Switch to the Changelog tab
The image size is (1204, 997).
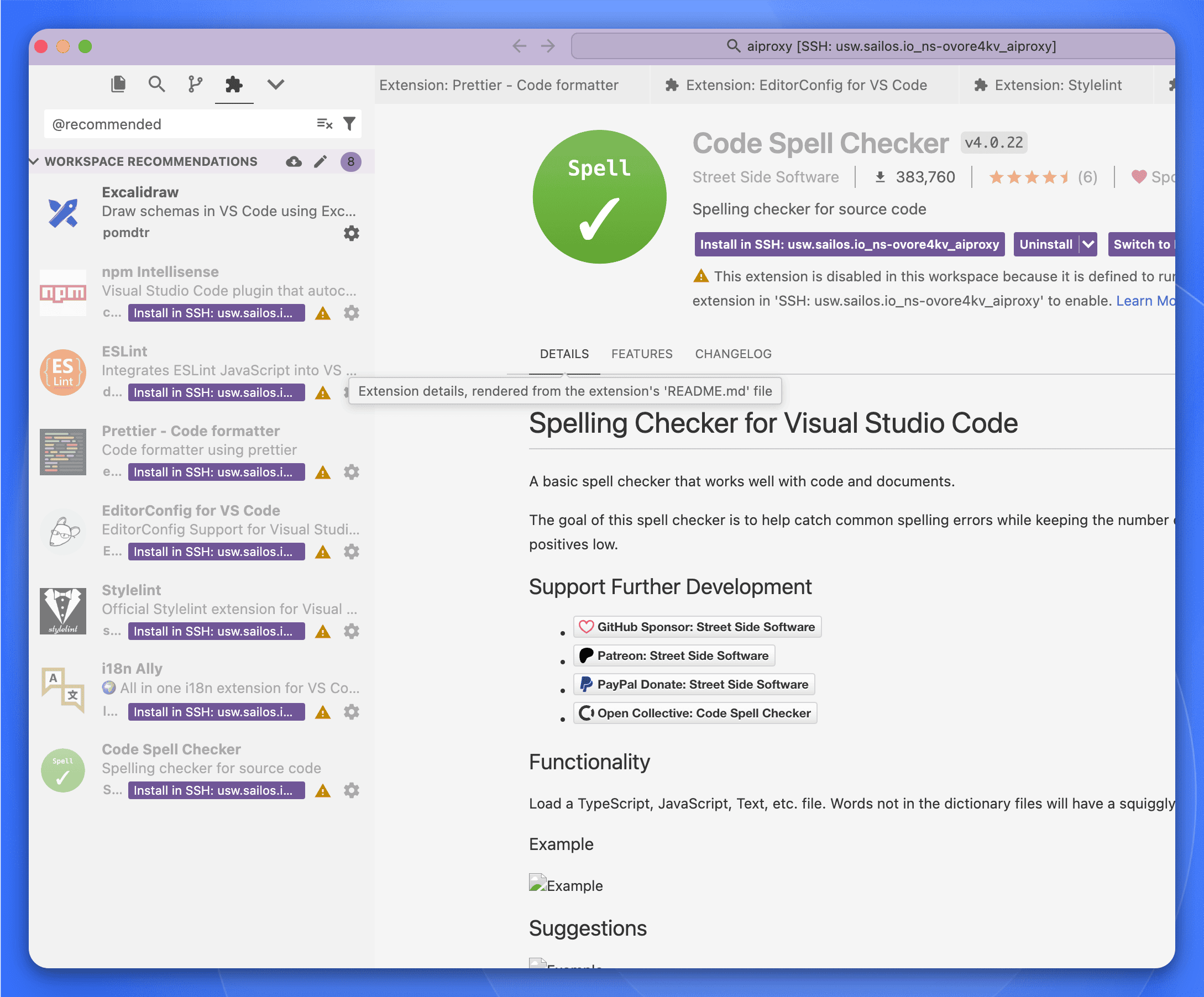(732, 354)
